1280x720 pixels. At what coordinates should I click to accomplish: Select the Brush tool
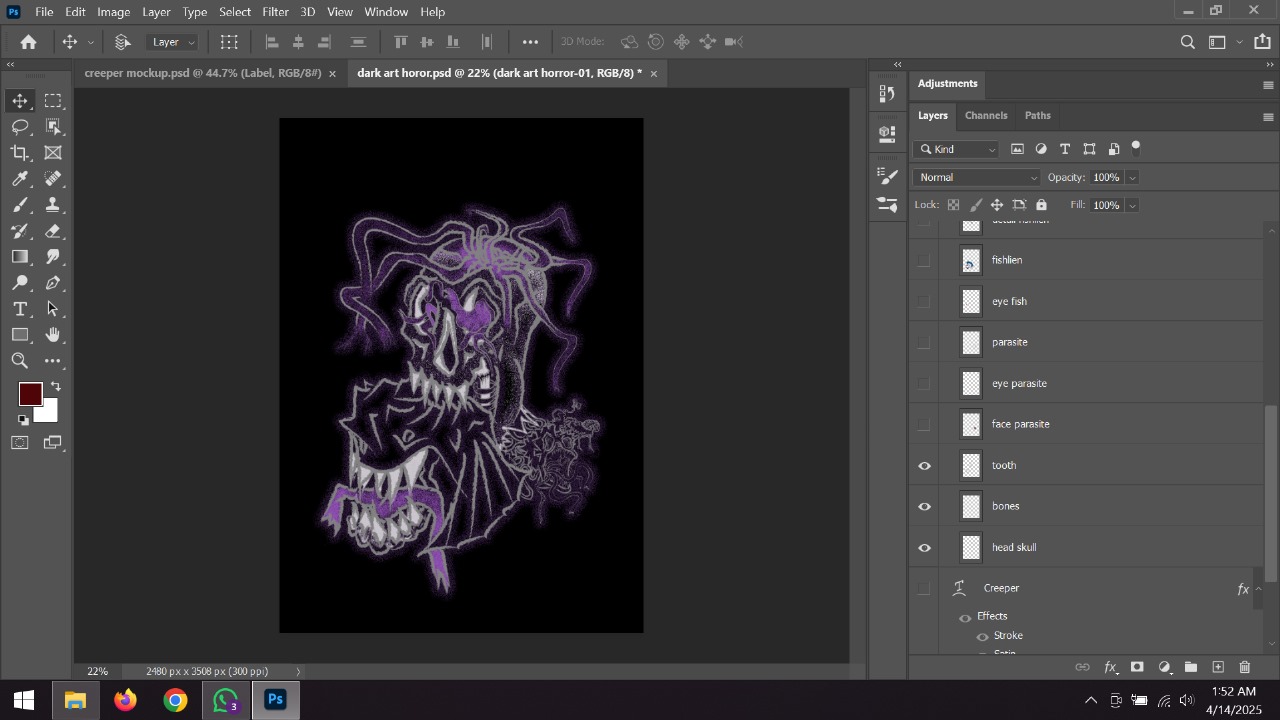tap(20, 205)
